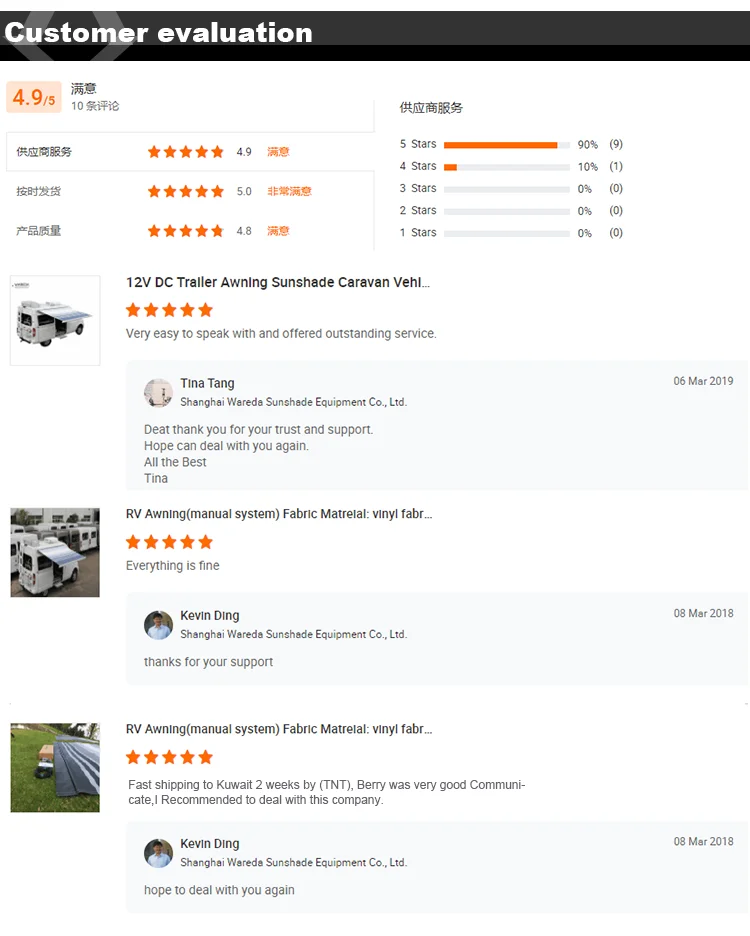Click the white van awning thumbnail
This screenshot has width=750, height=936.
[55, 320]
